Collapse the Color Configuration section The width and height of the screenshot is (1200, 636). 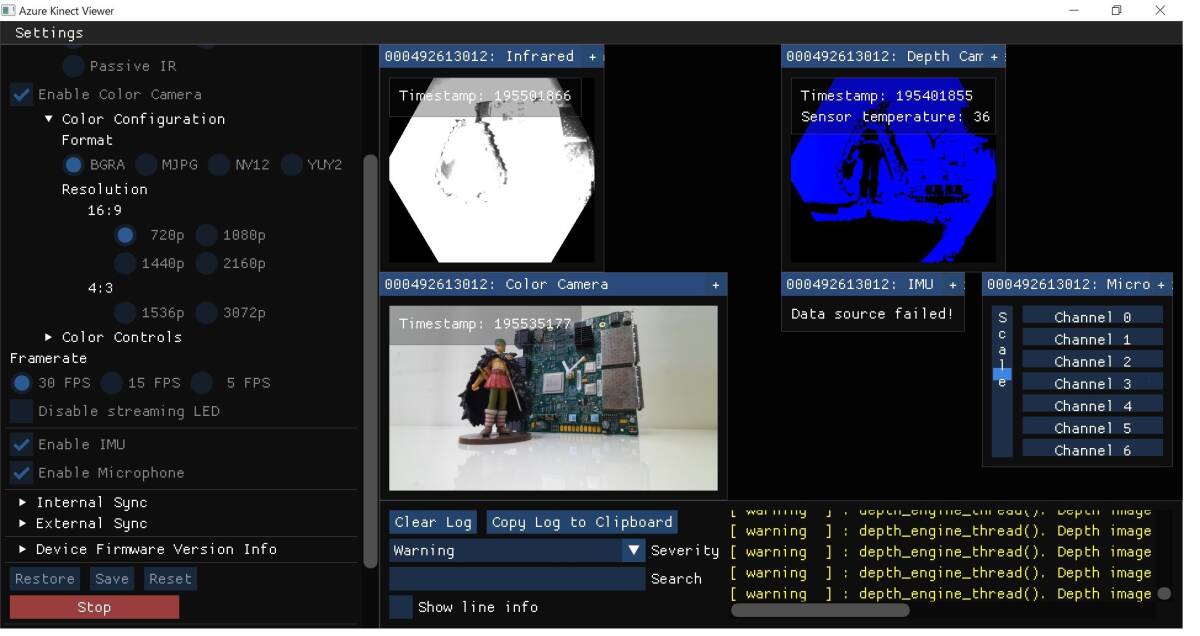click(49, 119)
